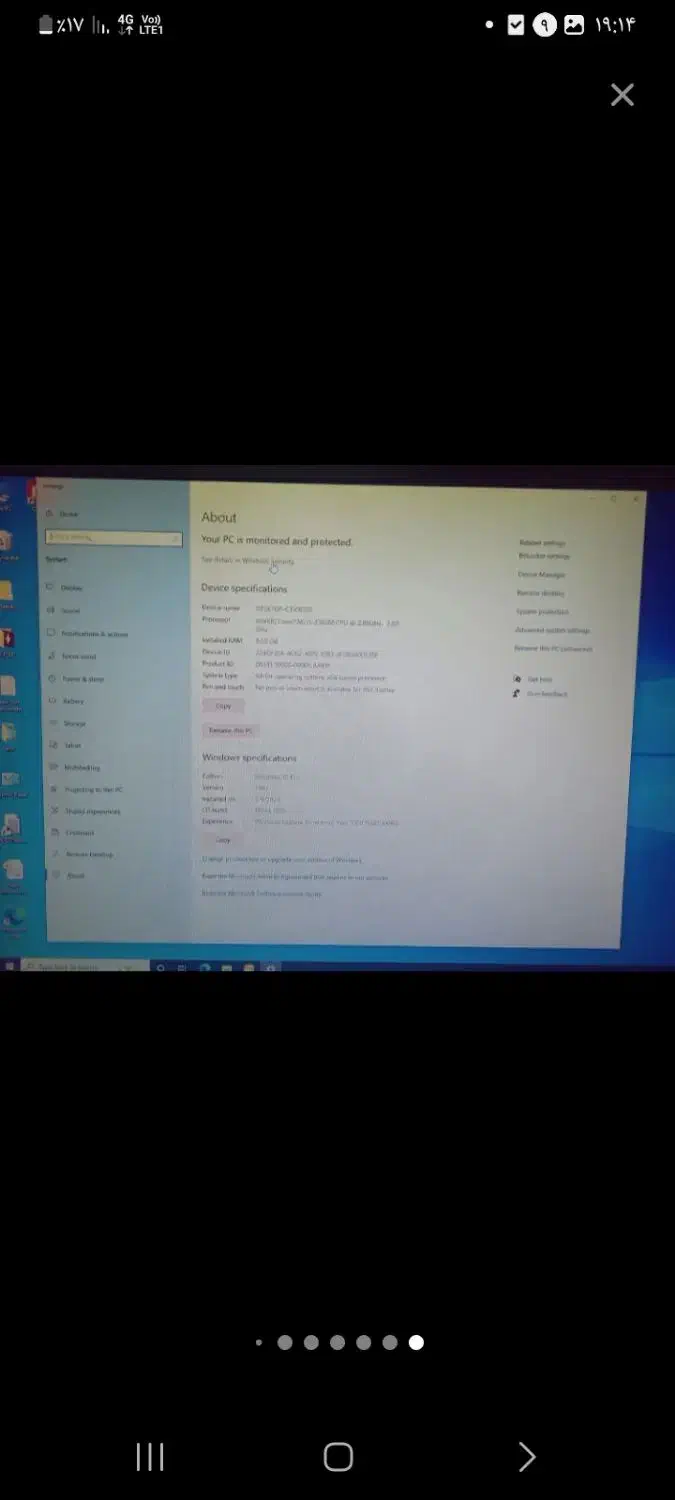Screen dimensions: 675x1500
Task: Select About in the sidebar
Action: tap(68, 875)
